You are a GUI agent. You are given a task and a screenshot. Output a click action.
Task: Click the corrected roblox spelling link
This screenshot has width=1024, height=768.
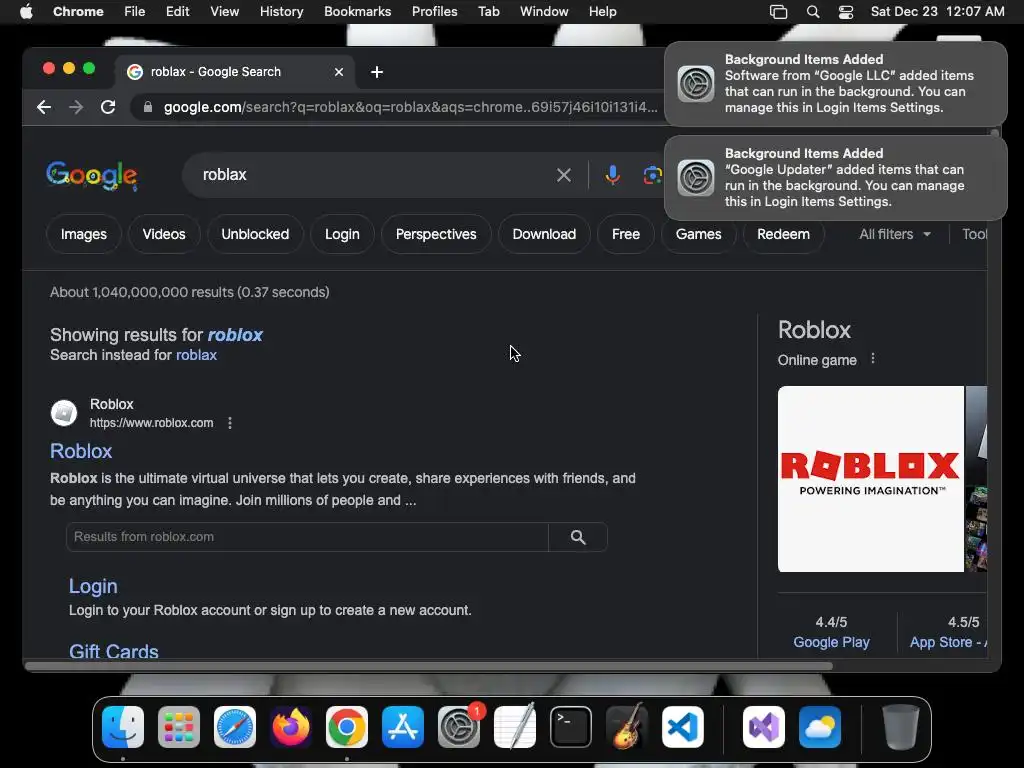[x=235, y=335]
